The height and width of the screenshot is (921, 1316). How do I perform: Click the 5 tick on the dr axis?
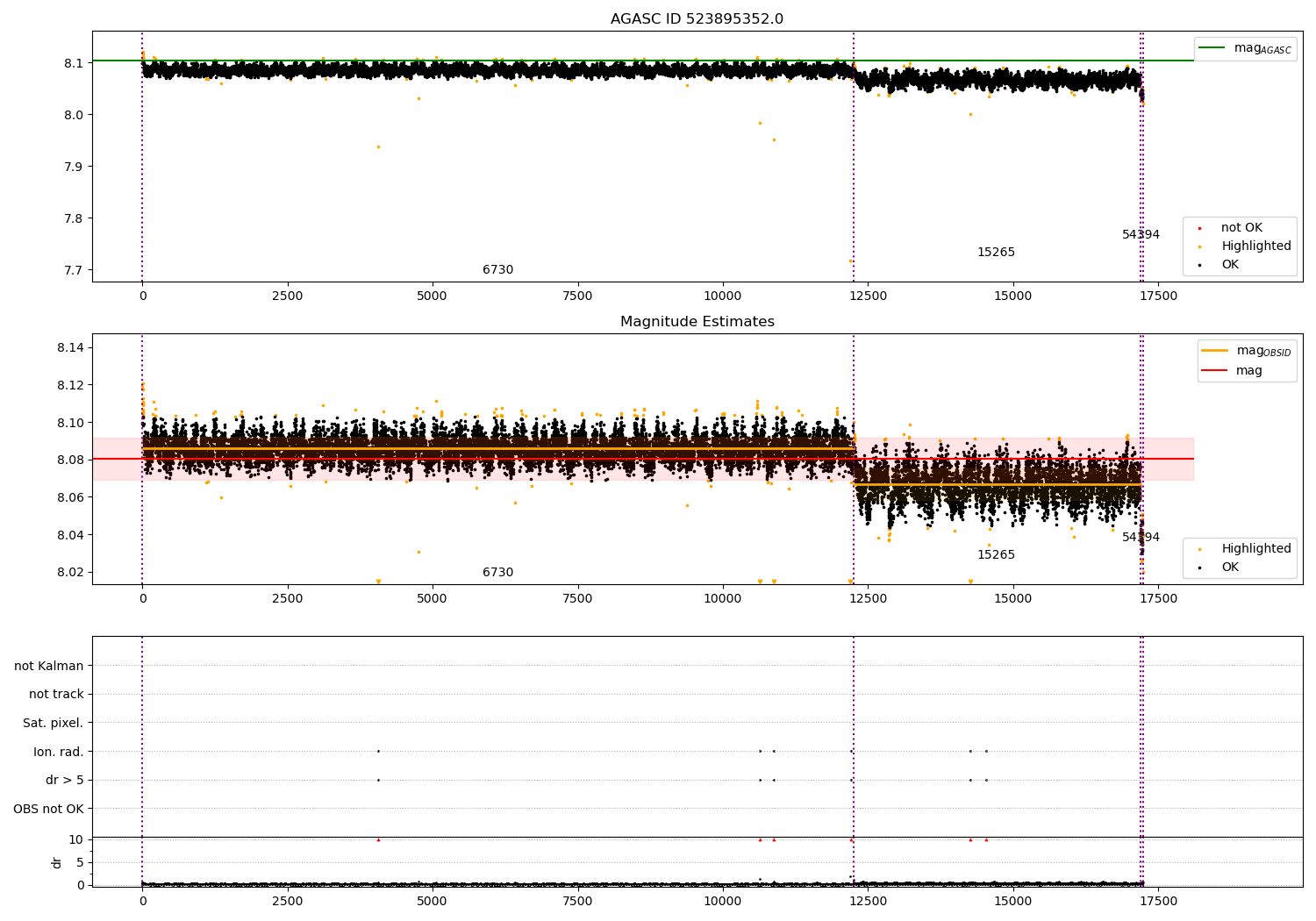[x=80, y=862]
